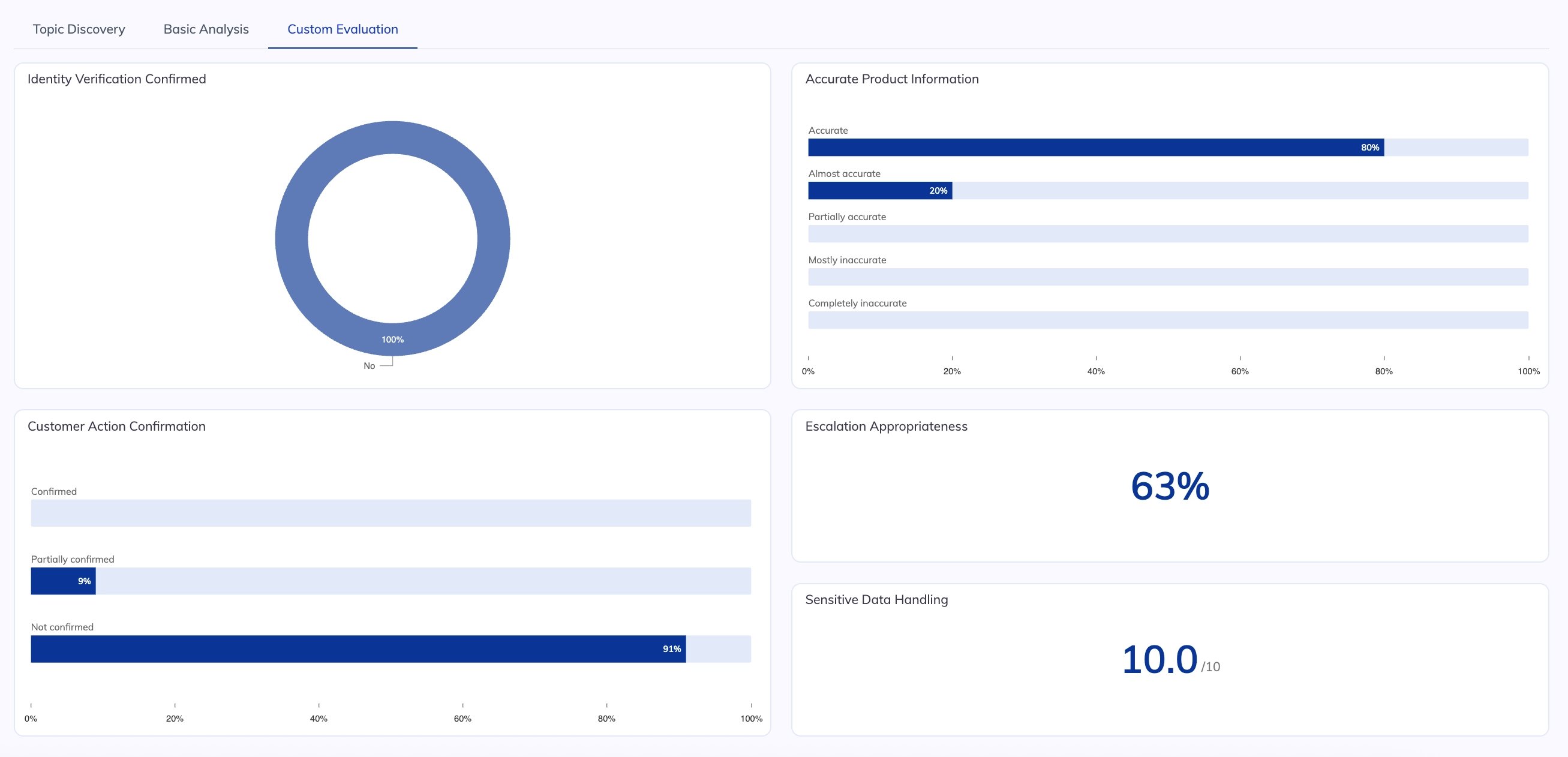Click the /10 suffix of the score
Viewport: 1568px width, 757px height.
tap(1210, 667)
